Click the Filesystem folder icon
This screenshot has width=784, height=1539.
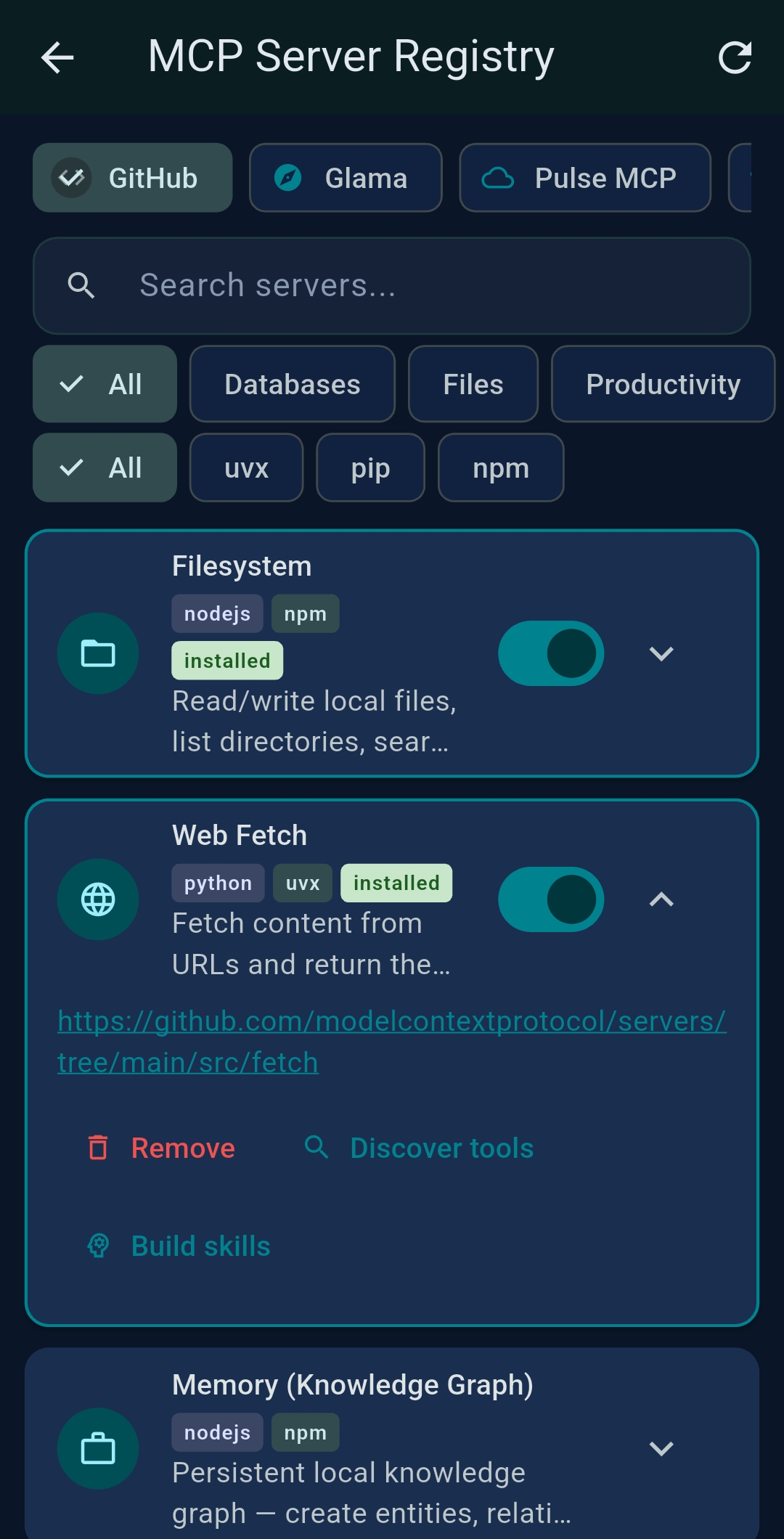[98, 653]
